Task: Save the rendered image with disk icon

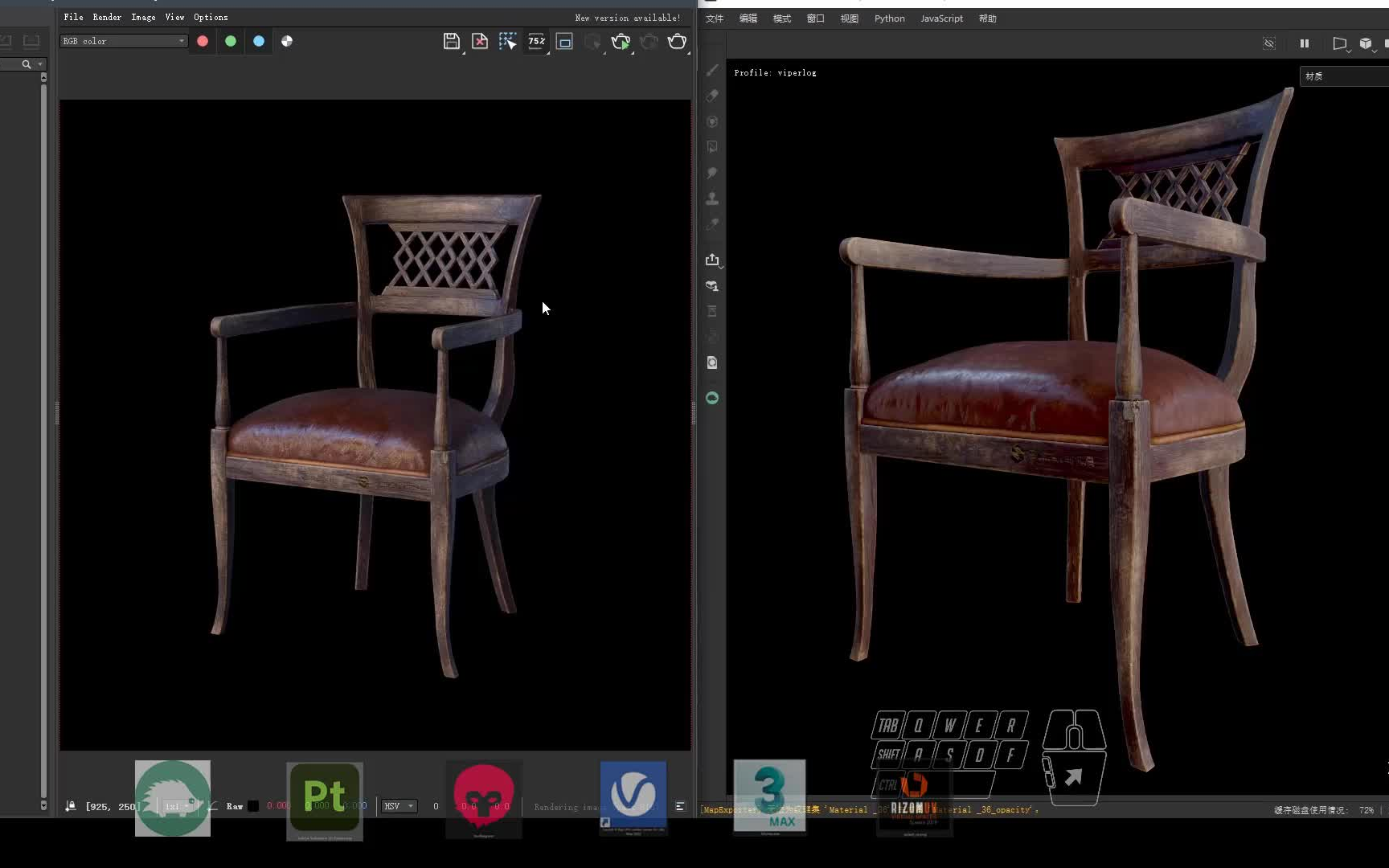Action: (x=452, y=41)
